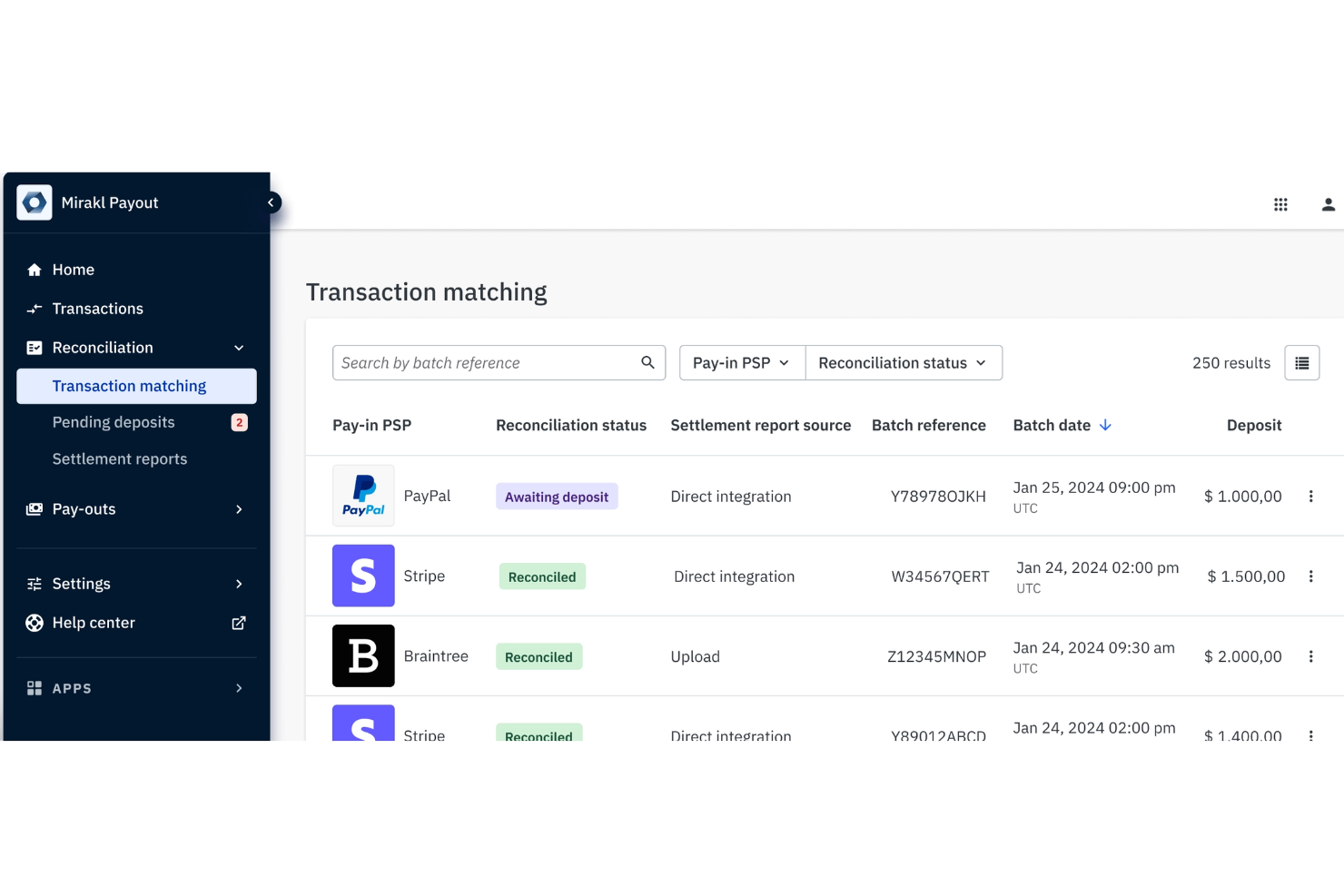Viewport: 1344px width, 896px height.
Task: Click the APPS grid icon in sidebar
Action: pos(35,688)
